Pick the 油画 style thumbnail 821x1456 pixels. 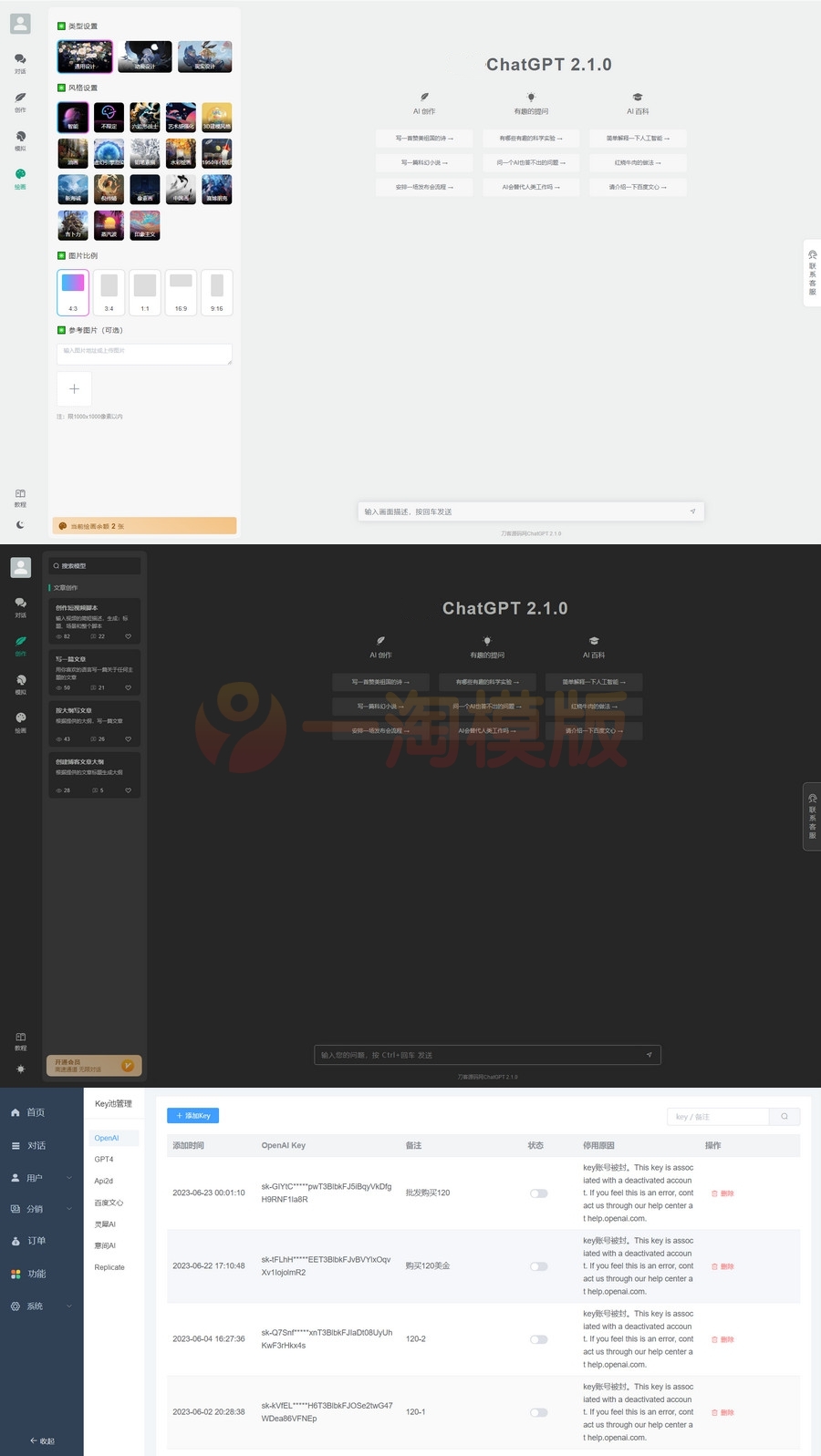73,153
